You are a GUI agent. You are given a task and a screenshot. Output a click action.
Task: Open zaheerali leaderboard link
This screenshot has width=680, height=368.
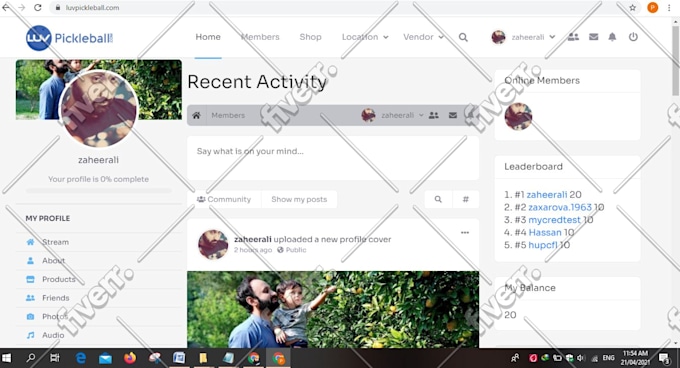(546, 195)
